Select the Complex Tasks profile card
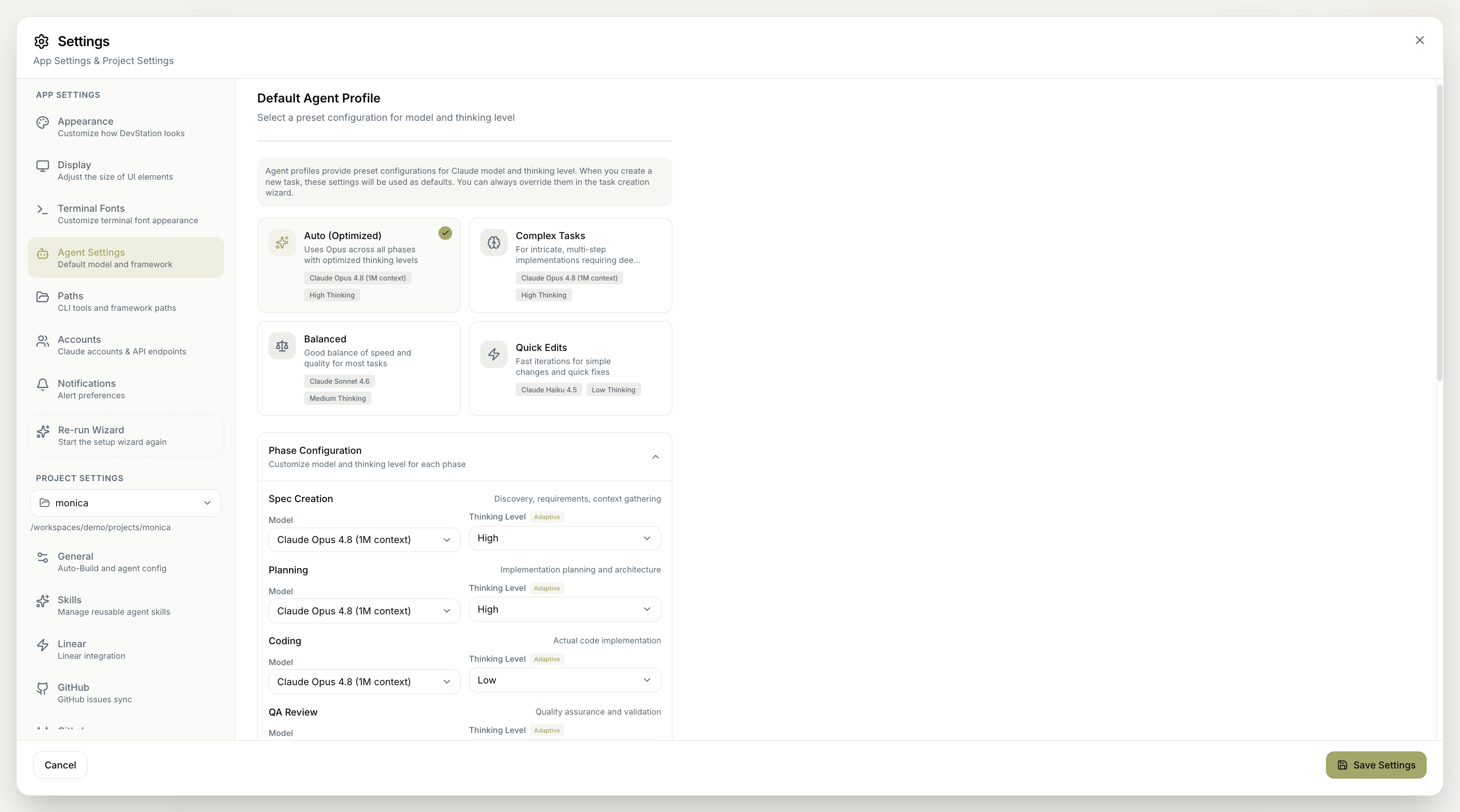 point(570,265)
